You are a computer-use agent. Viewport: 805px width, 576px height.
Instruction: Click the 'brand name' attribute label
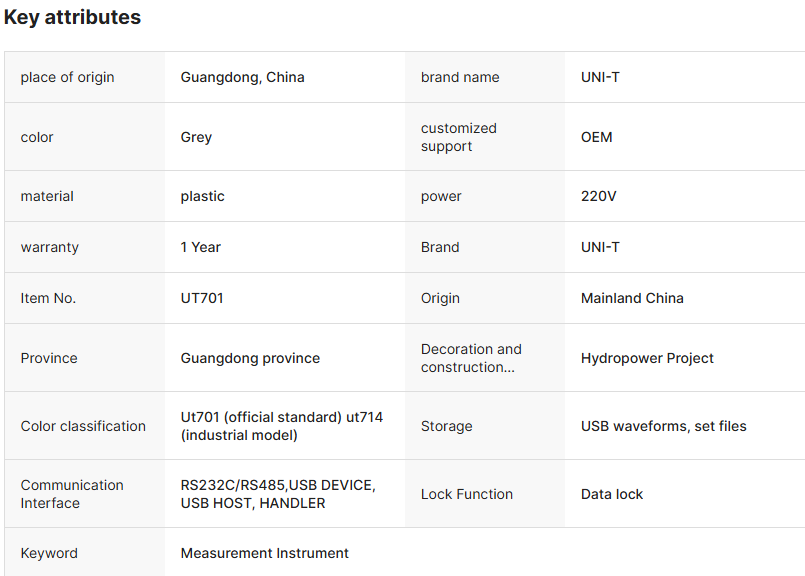460,77
